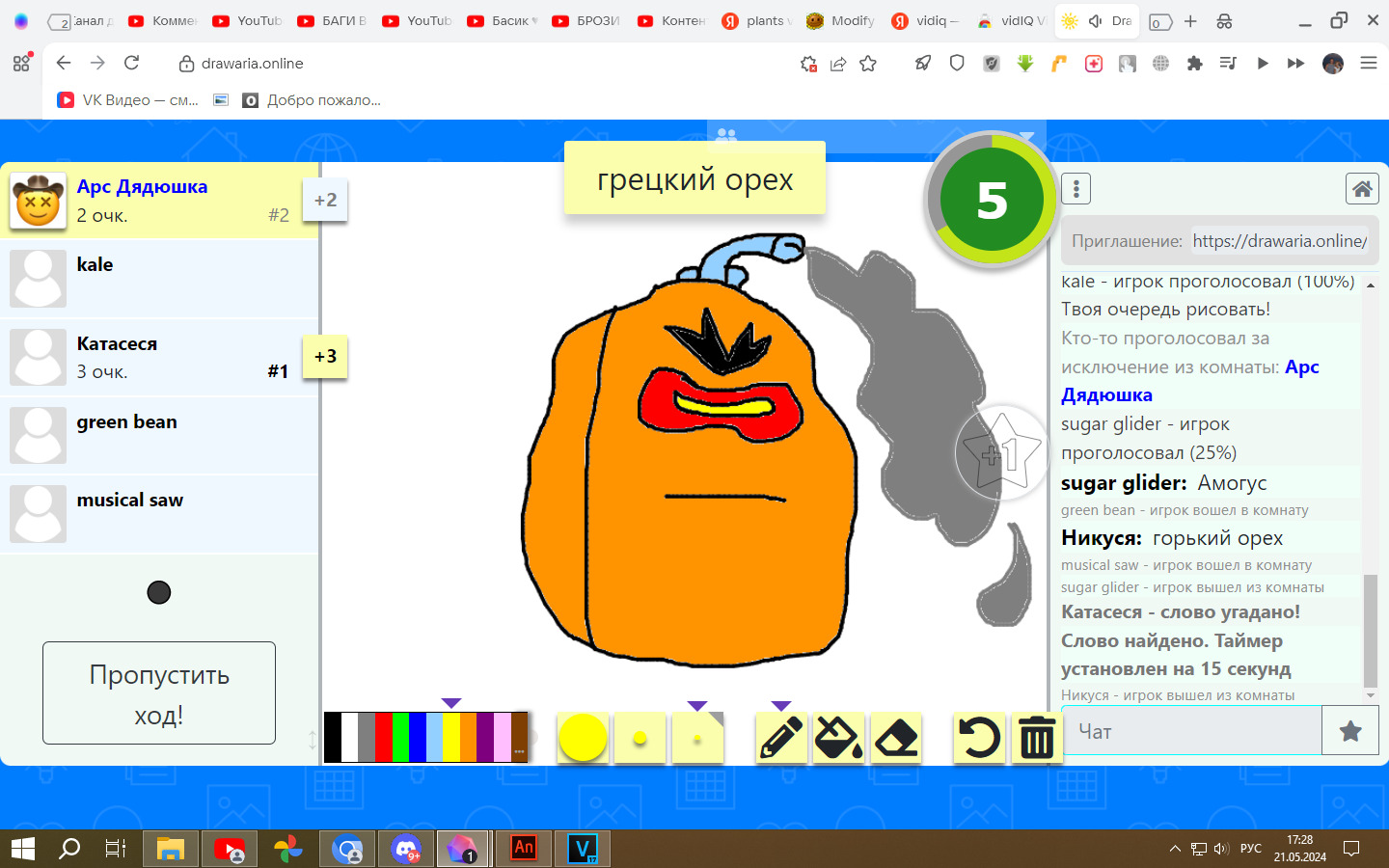
Task: Open the Windows Start menu
Action: tap(23, 849)
